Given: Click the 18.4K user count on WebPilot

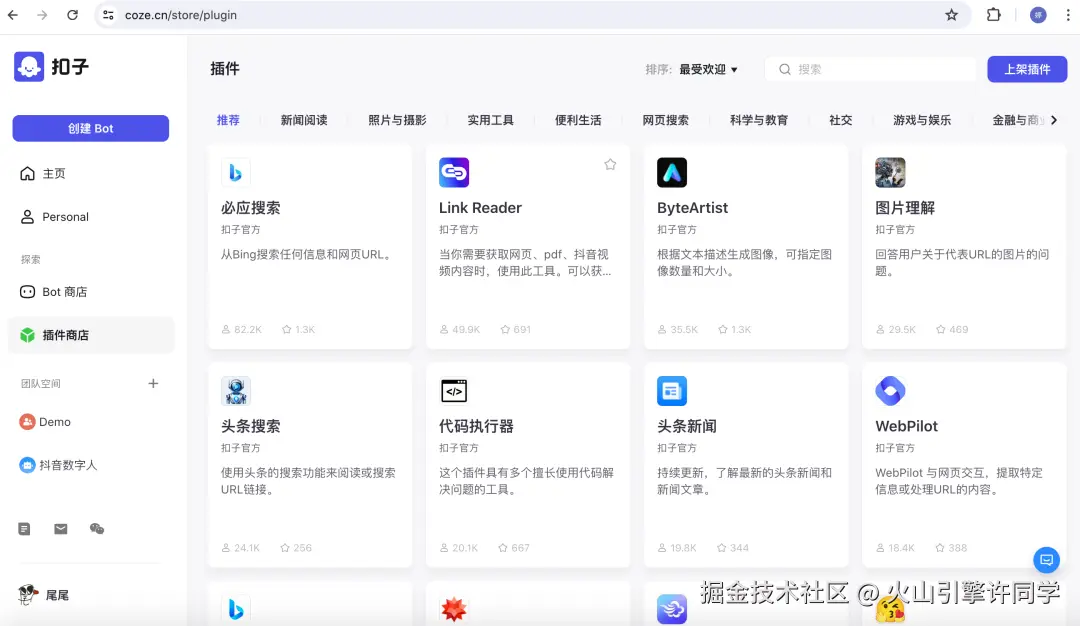Looking at the screenshot, I should 895,547.
